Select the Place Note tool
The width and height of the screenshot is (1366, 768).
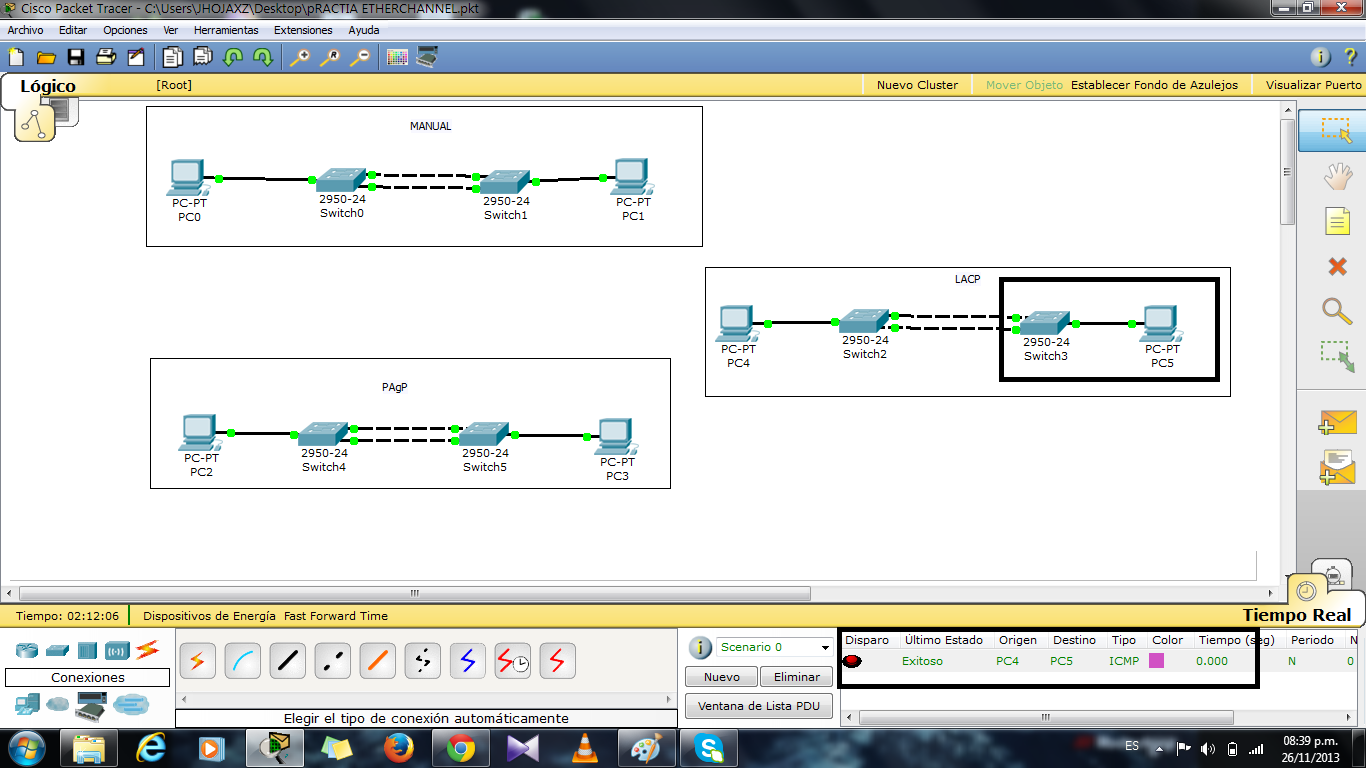click(1338, 221)
